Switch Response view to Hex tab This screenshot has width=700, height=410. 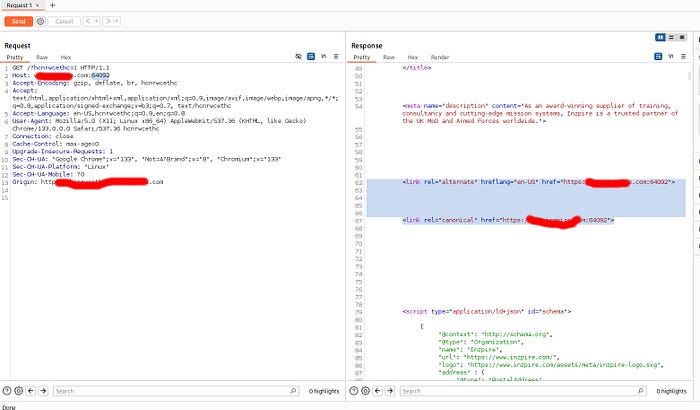[x=412, y=57]
